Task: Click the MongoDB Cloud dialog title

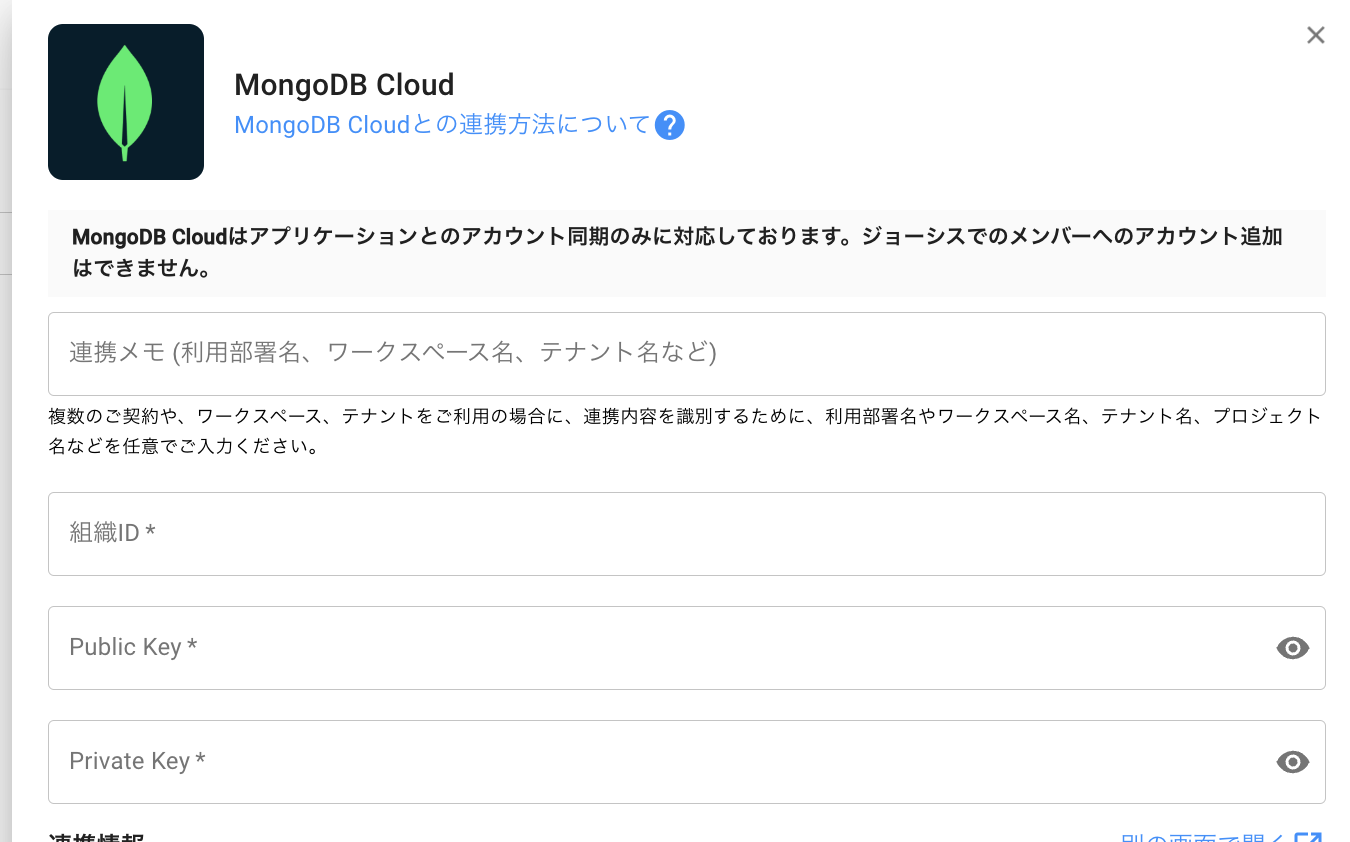Action: (x=344, y=84)
